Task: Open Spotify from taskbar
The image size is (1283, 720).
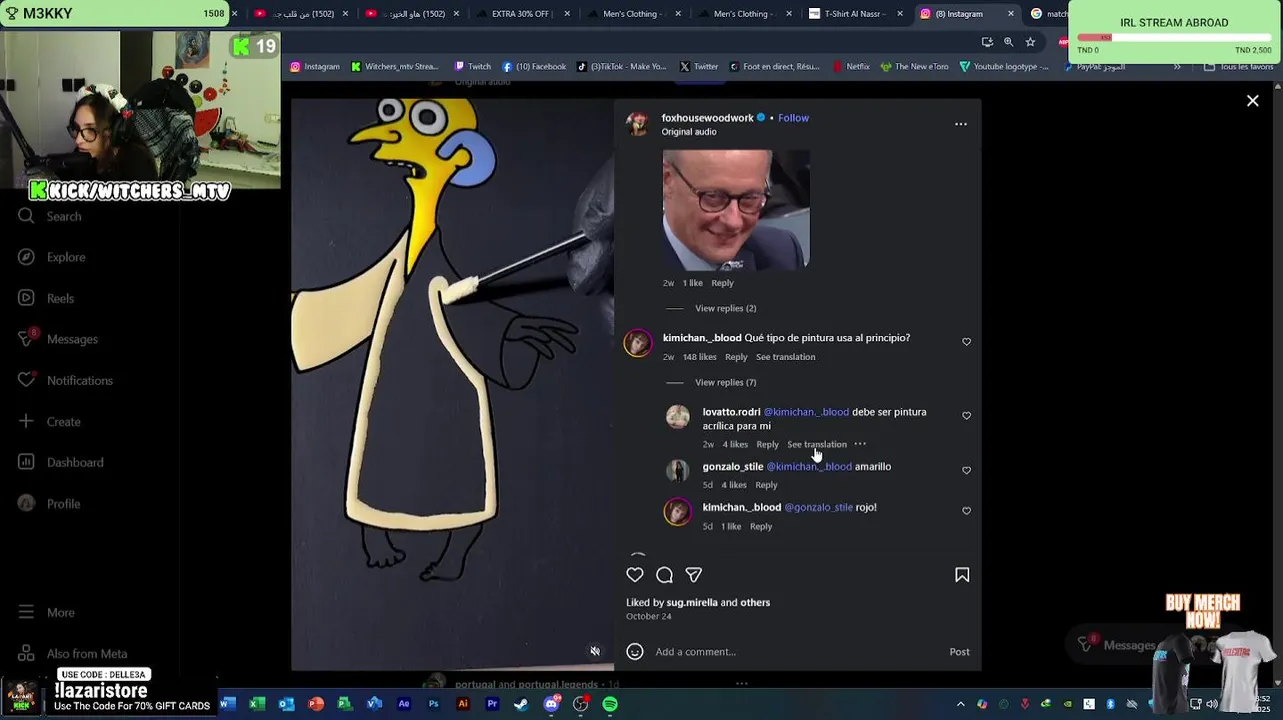Action: [610, 704]
